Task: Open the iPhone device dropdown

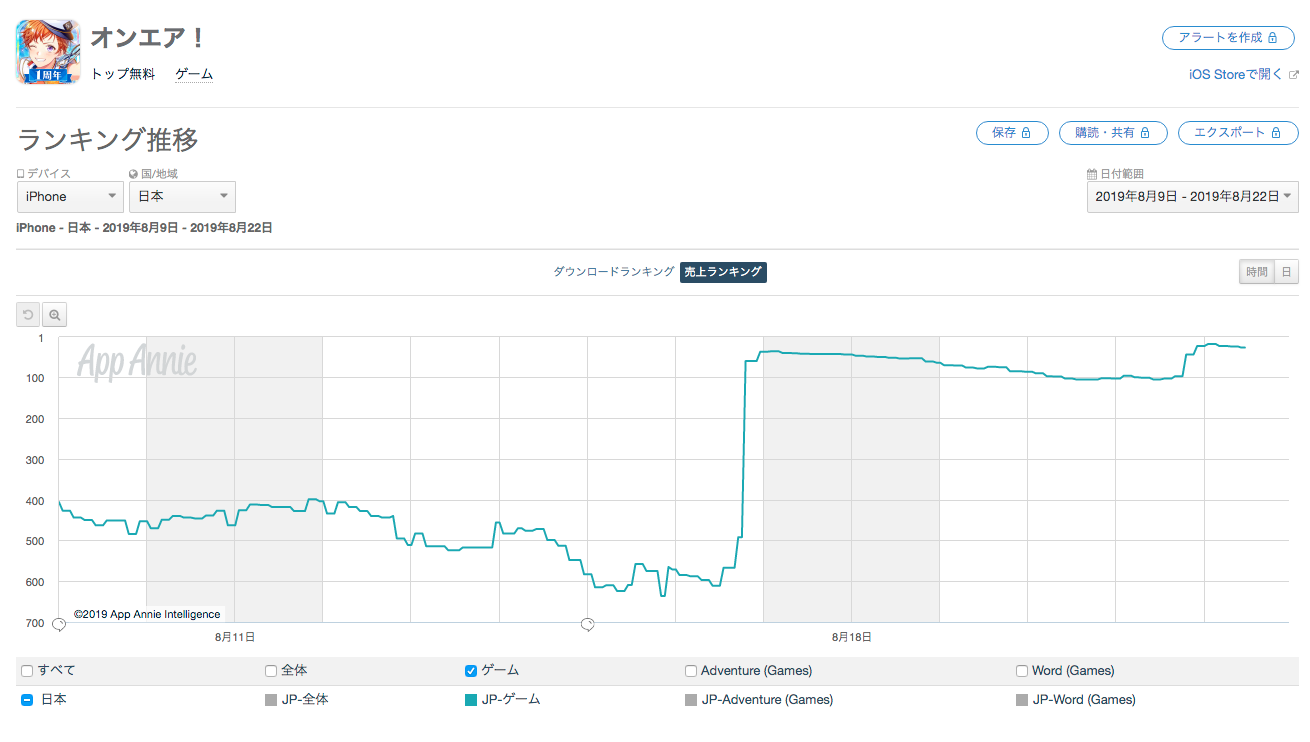Action: [x=70, y=197]
